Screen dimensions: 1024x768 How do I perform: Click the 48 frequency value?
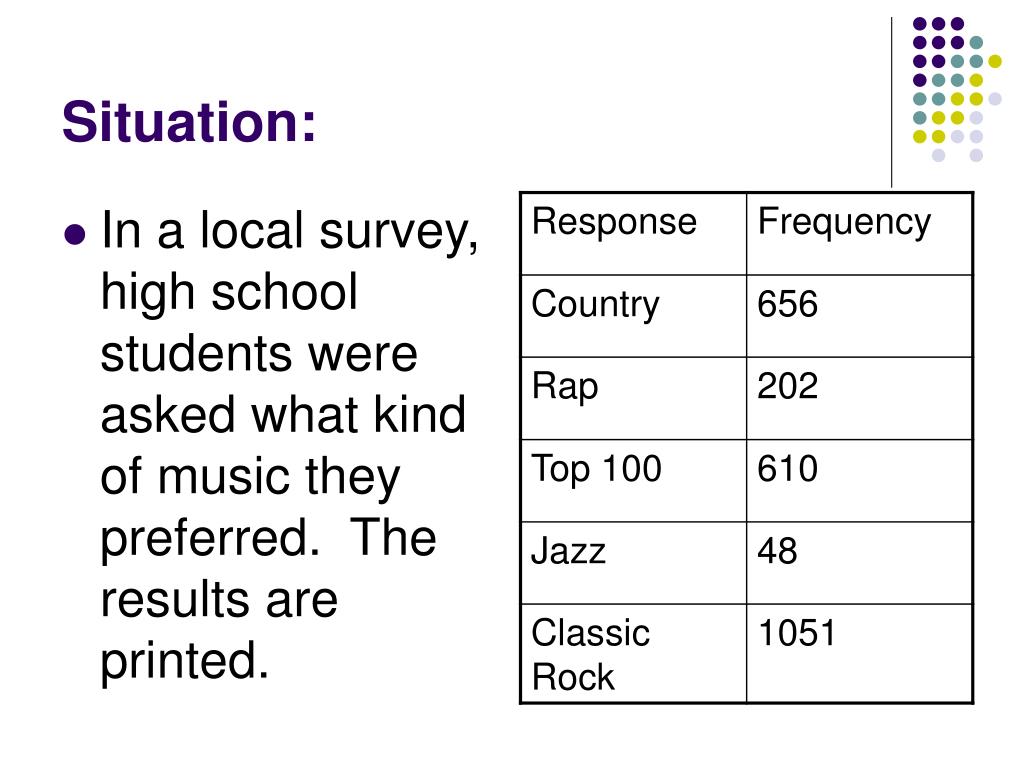777,551
